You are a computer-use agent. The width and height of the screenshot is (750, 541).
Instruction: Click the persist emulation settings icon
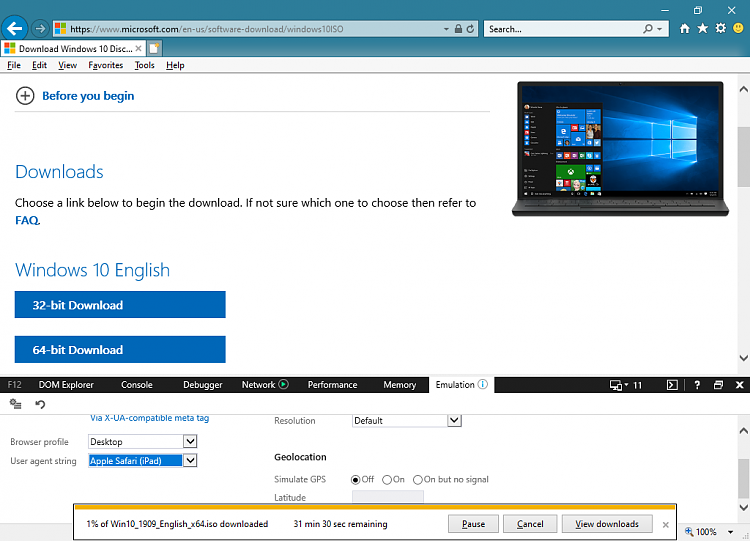click(x=15, y=404)
